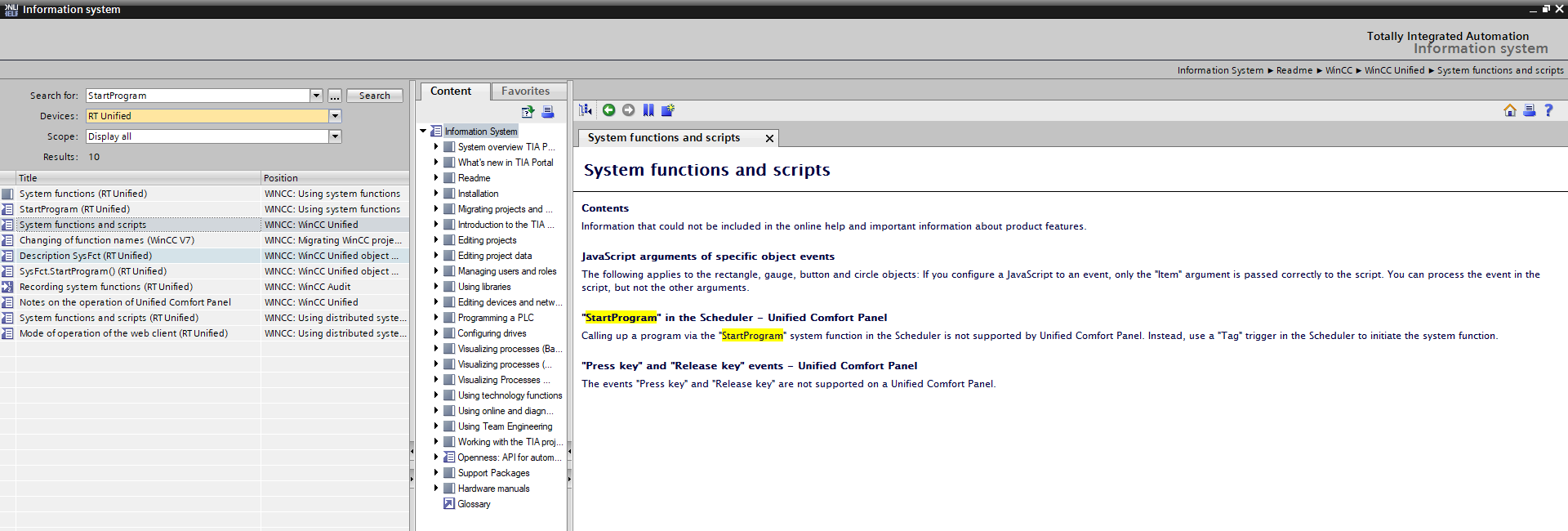Click the printer icon beside Home icon
1568x531 pixels.
(x=1529, y=110)
